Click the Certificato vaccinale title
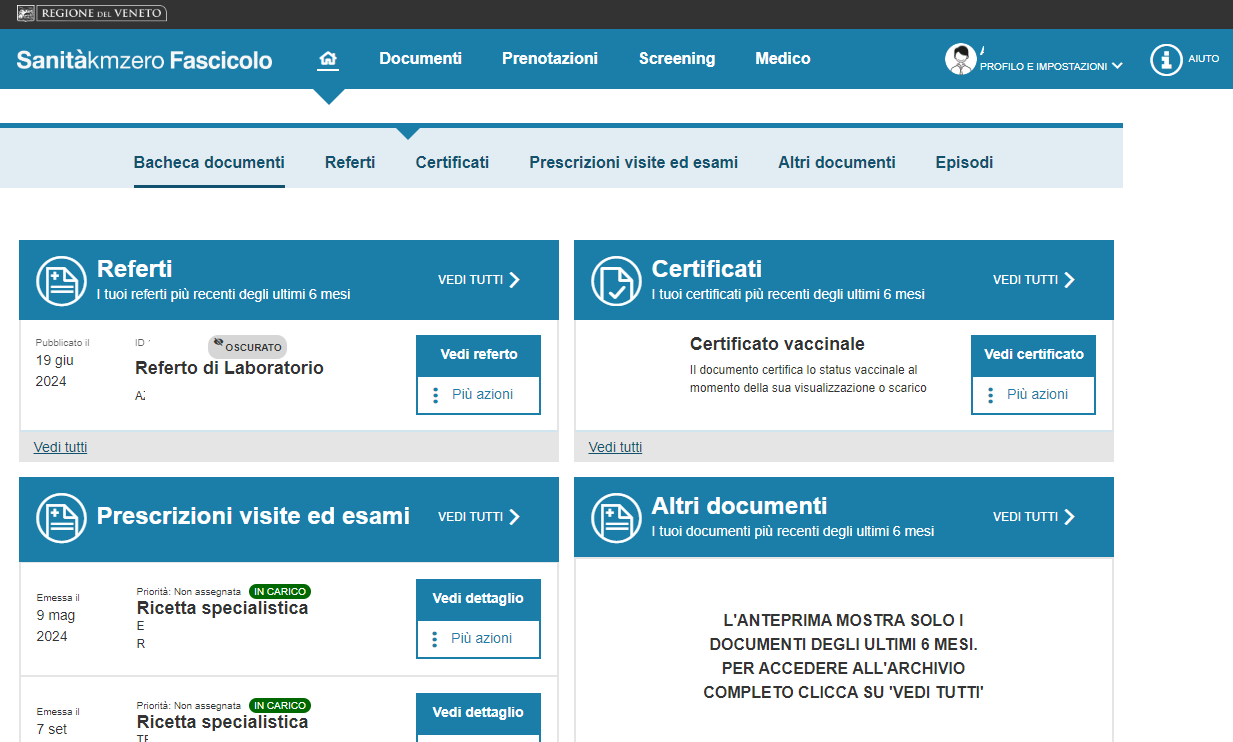Screen dimensions: 1233x742 [x=777, y=344]
